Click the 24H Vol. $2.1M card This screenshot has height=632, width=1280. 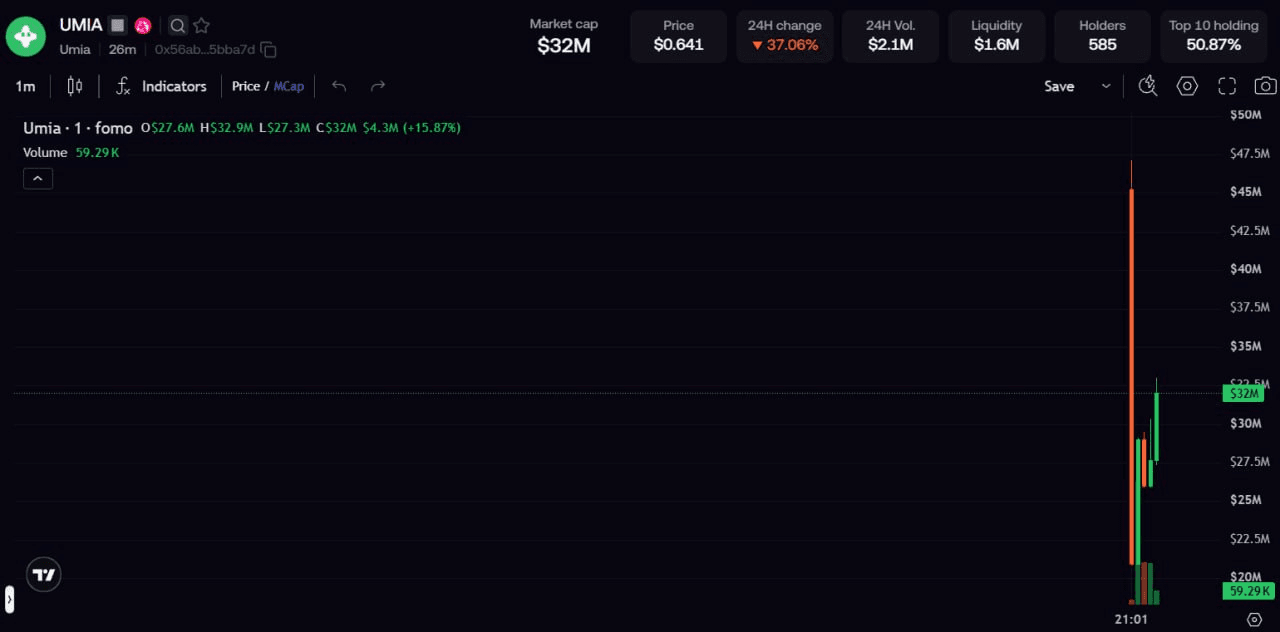pos(890,36)
